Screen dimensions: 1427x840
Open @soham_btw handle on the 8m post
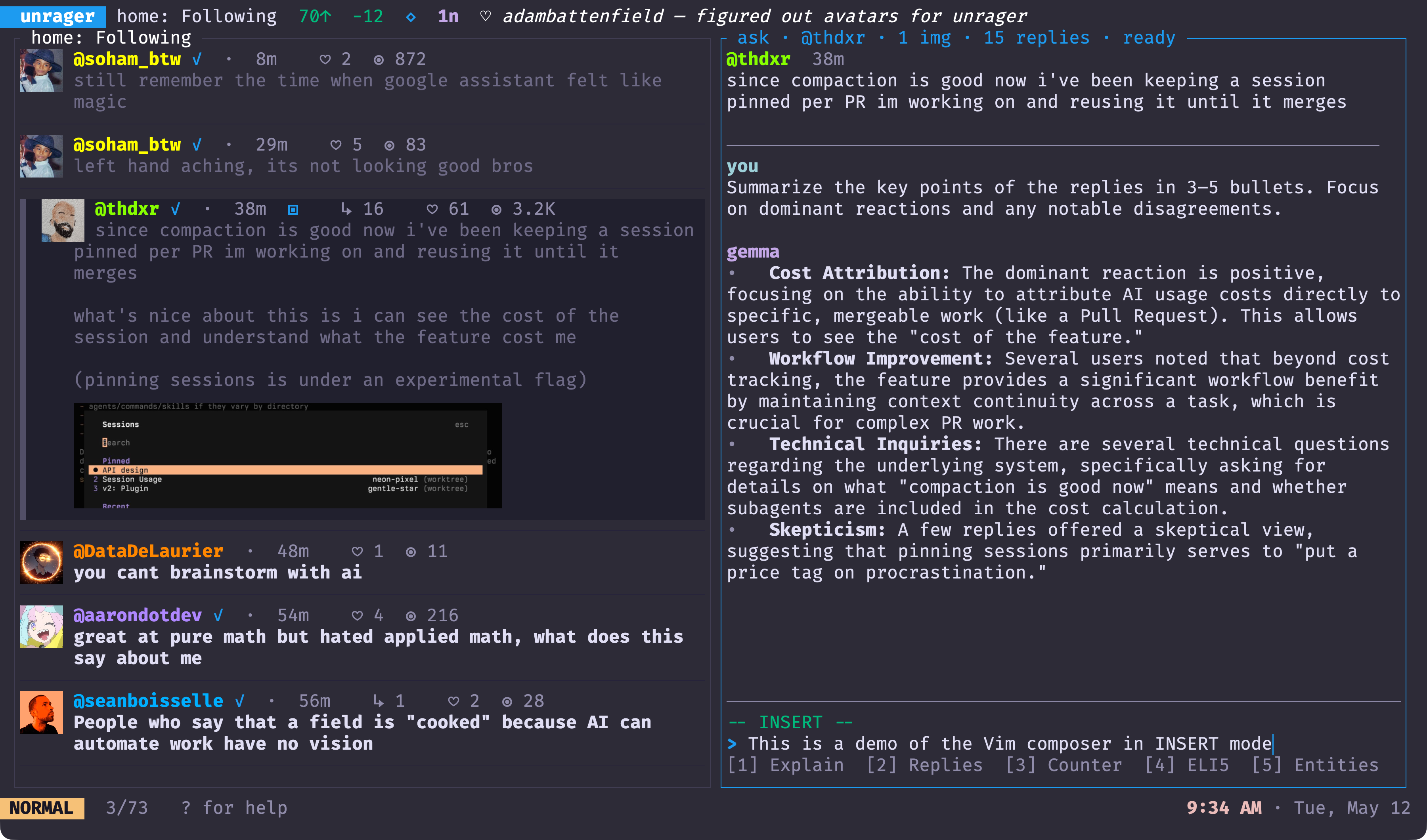point(127,59)
